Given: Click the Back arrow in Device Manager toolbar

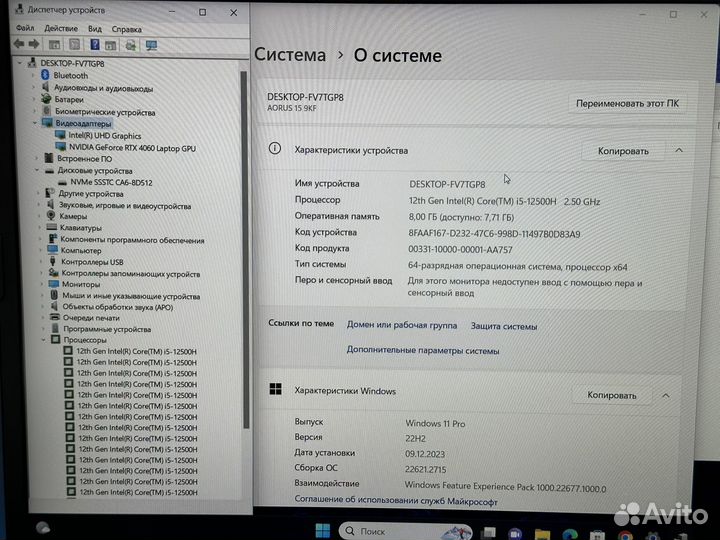Looking at the screenshot, I should point(19,44).
